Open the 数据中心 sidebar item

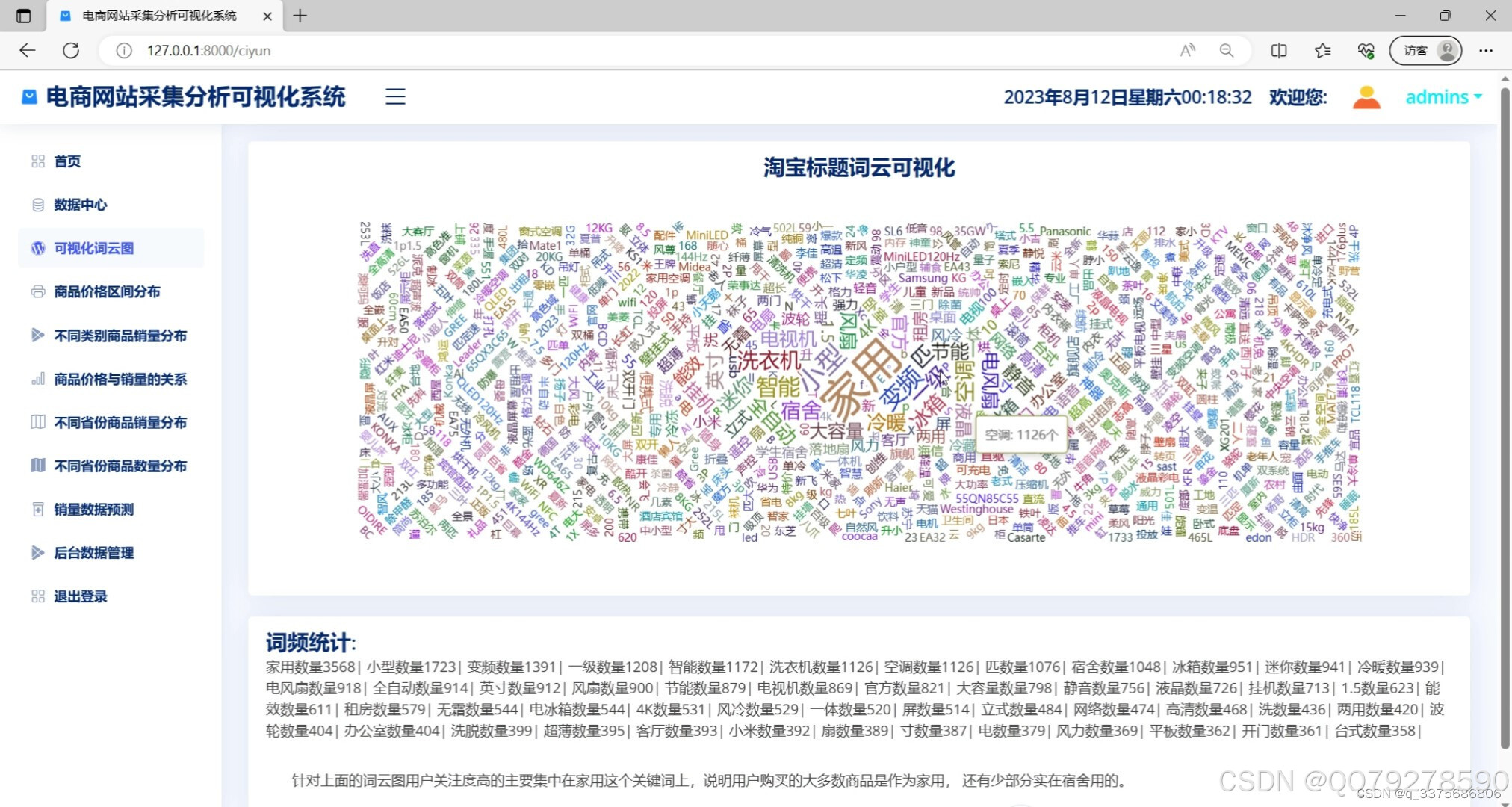80,205
